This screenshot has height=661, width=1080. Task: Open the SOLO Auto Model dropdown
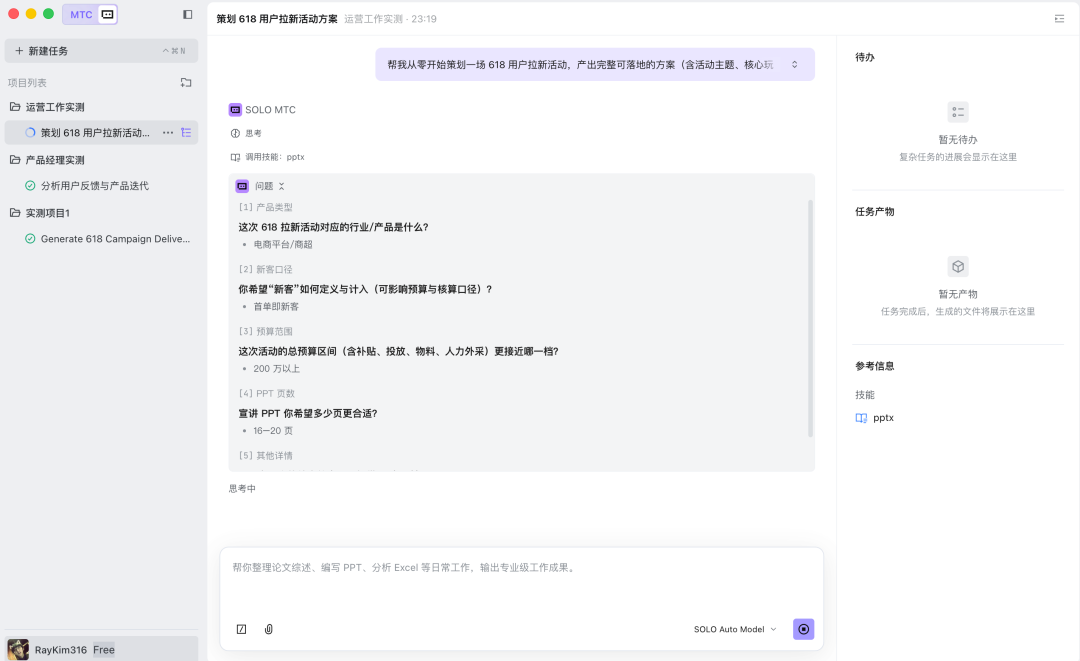click(x=735, y=629)
